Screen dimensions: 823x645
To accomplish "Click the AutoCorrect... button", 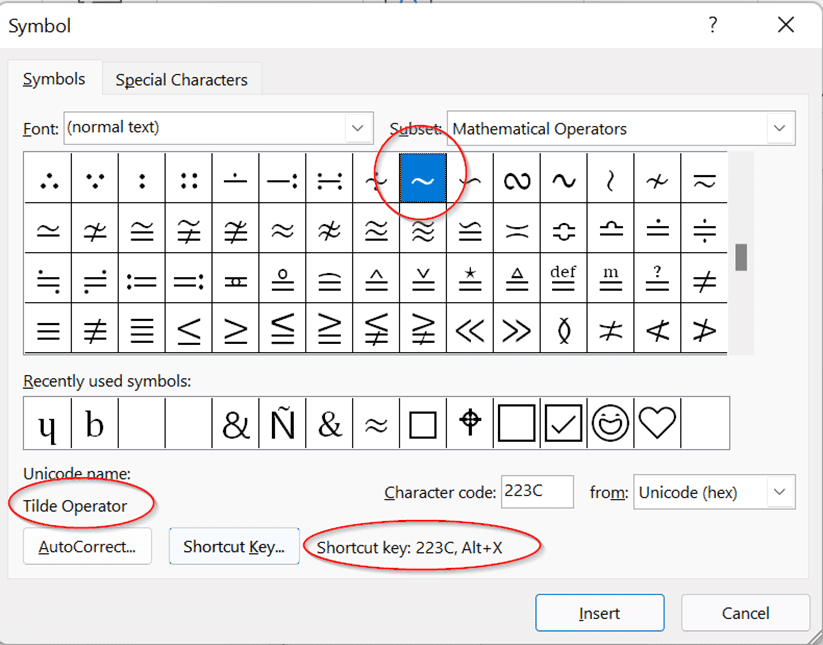I will pyautogui.click(x=87, y=546).
